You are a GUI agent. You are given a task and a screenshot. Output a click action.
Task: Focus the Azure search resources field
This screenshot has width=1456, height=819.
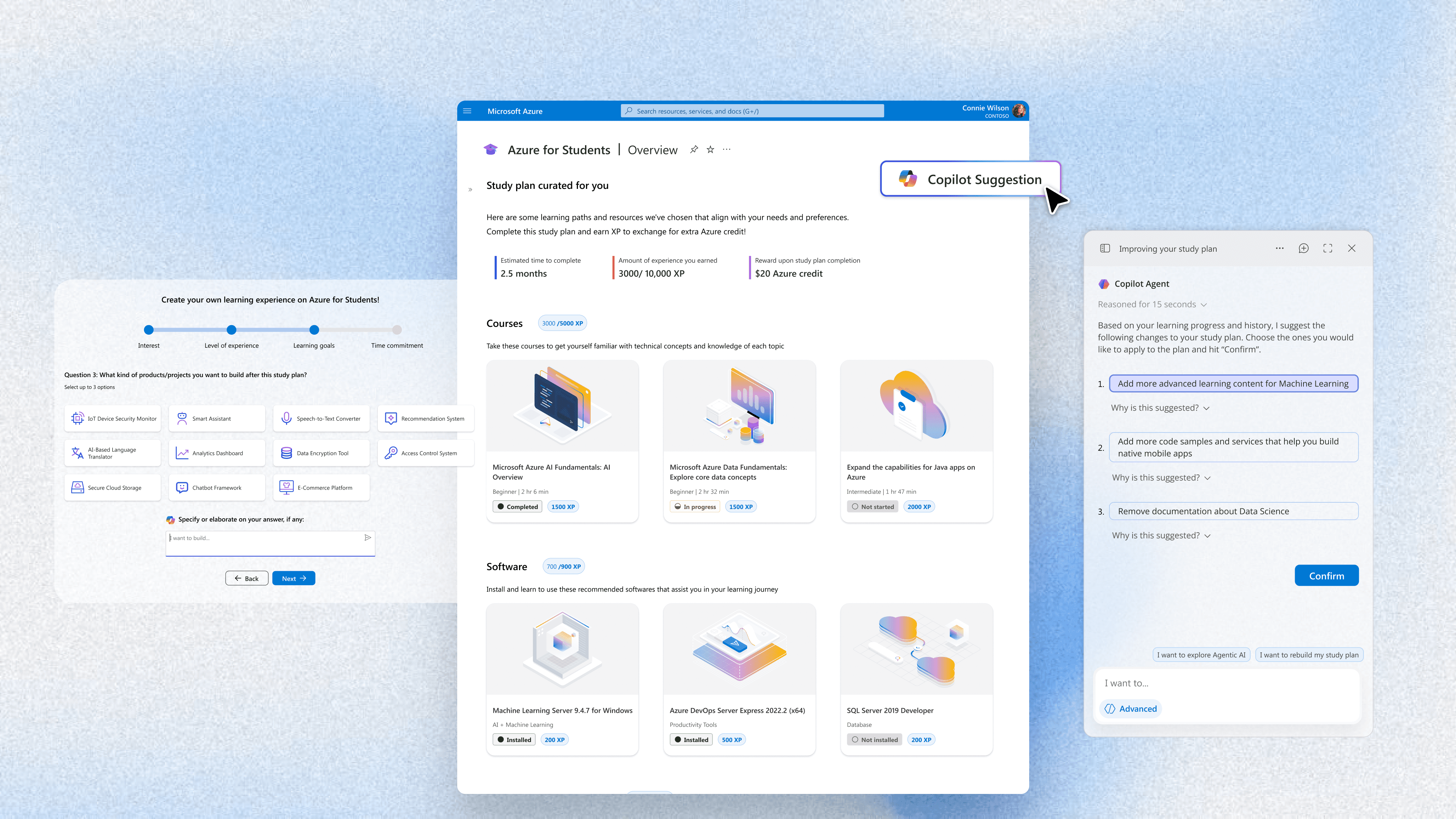[752, 111]
